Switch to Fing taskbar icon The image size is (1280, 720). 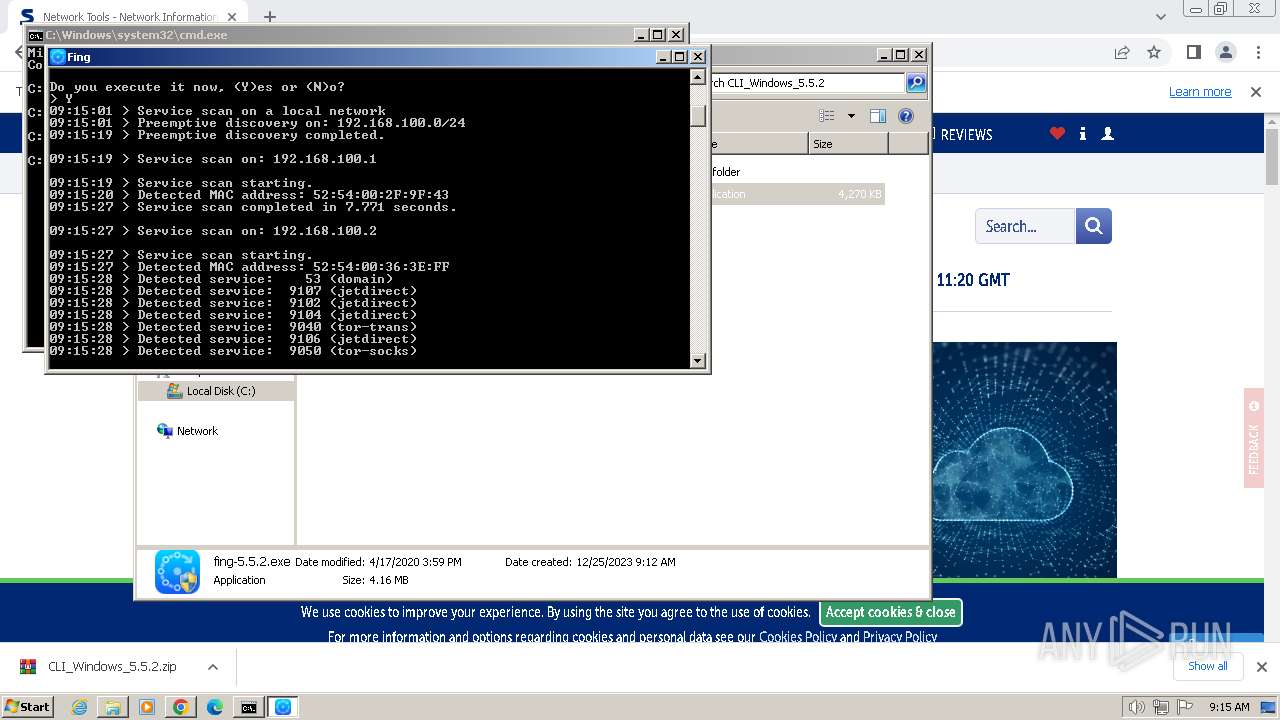(x=283, y=707)
